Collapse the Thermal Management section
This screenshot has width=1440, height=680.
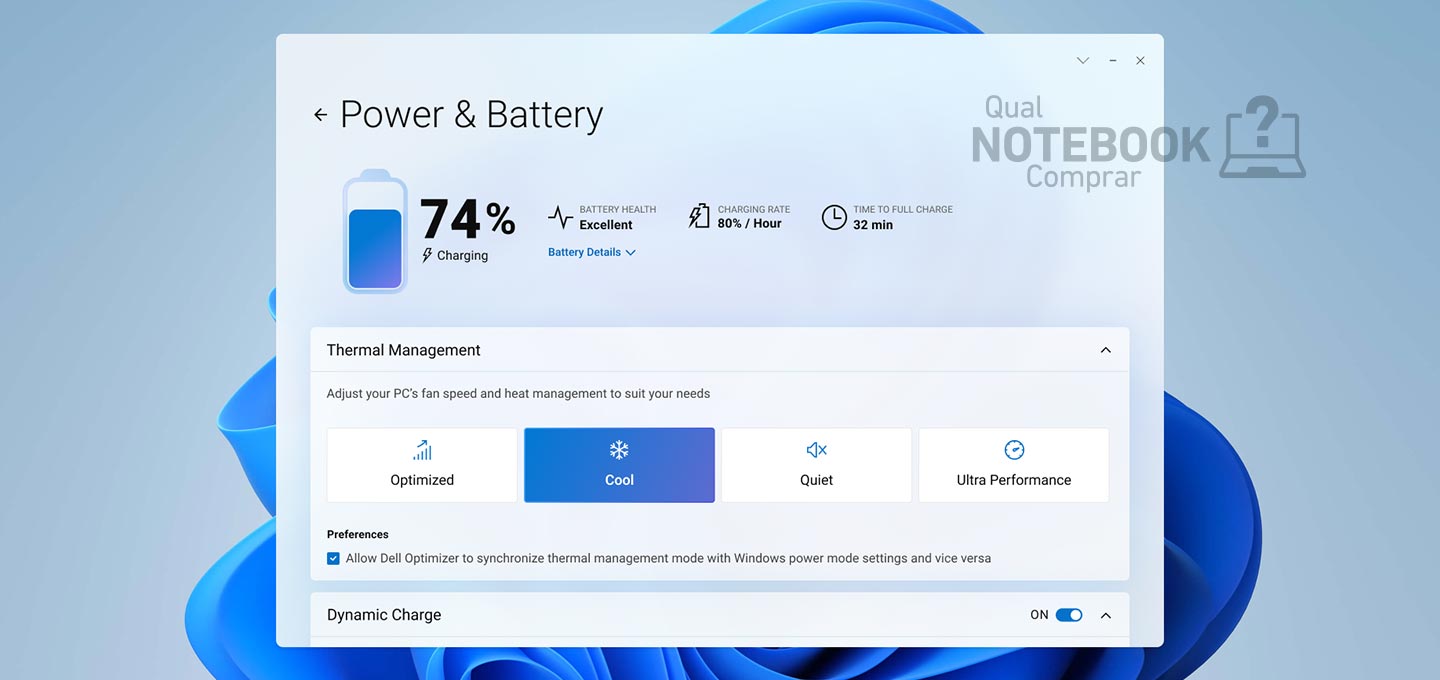[1106, 350]
